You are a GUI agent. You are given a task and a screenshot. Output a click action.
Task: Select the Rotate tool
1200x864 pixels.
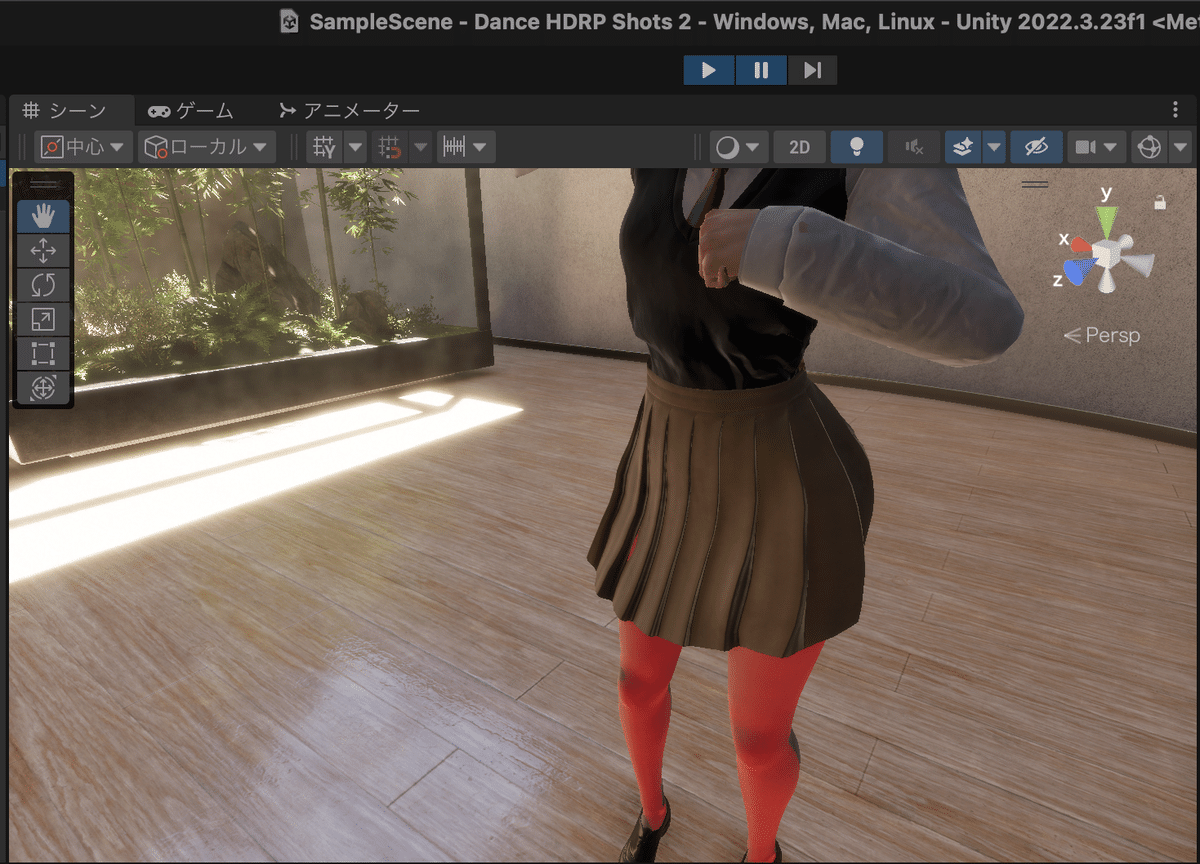pos(42,285)
